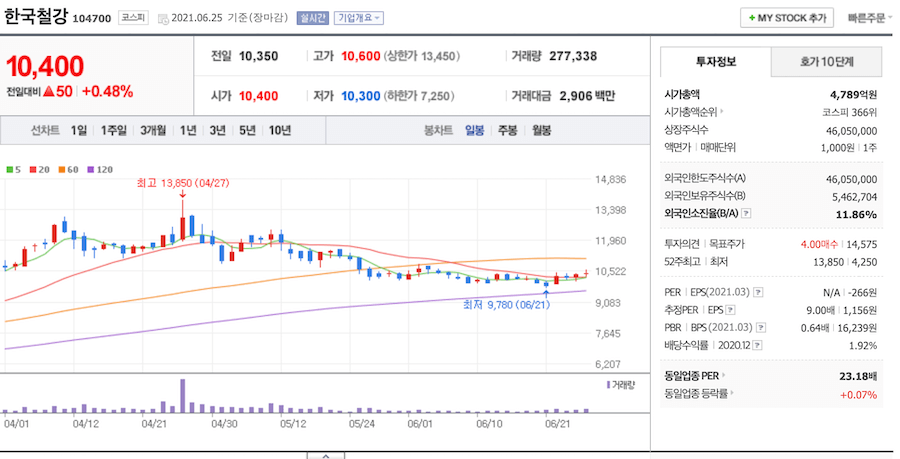Click the calendar icon beside 2021.06.25 date

click(163, 18)
